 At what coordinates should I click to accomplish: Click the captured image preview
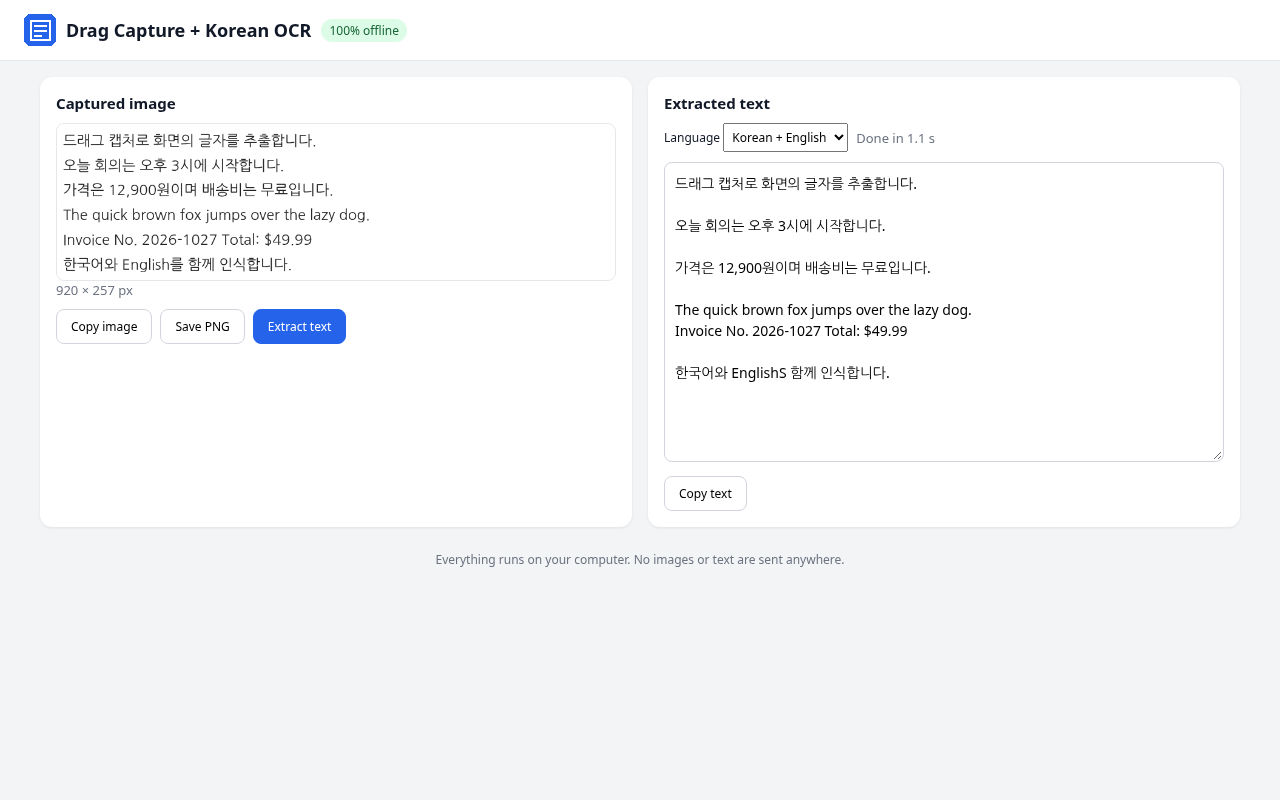tap(336, 202)
